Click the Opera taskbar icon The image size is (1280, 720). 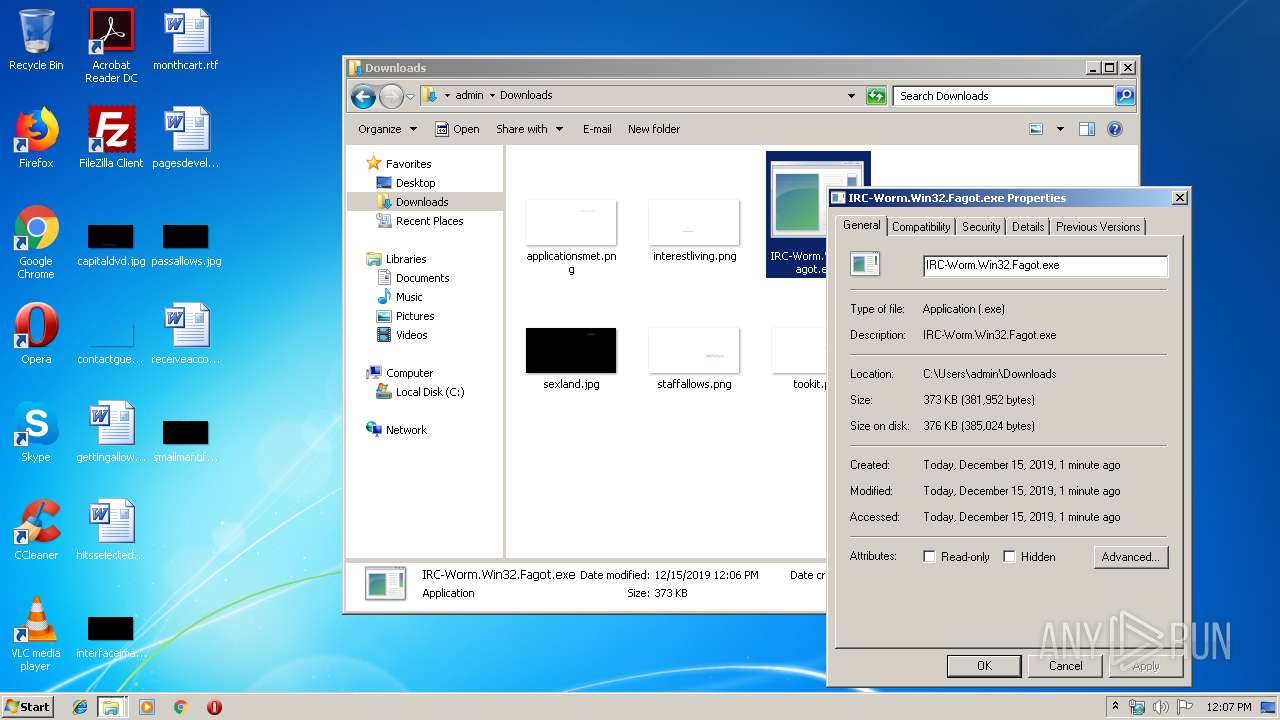[214, 707]
